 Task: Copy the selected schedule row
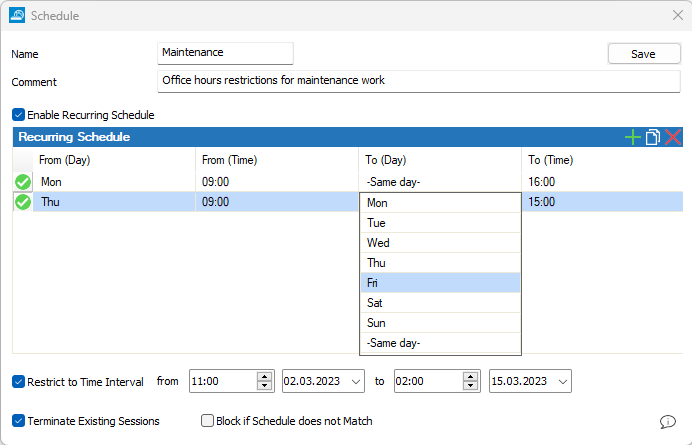[x=653, y=137]
